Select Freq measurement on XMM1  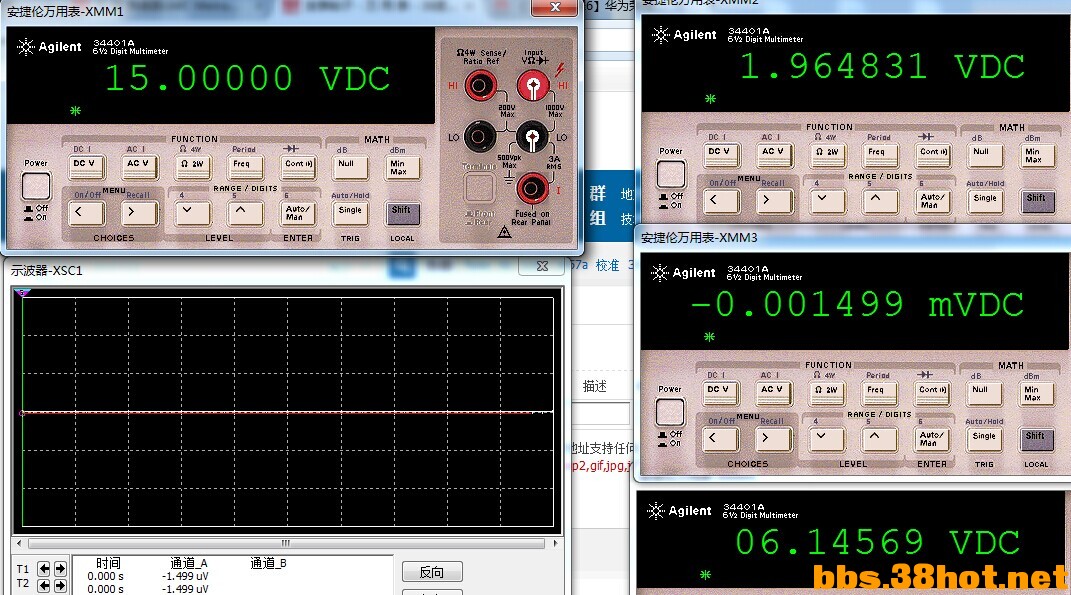coord(245,166)
